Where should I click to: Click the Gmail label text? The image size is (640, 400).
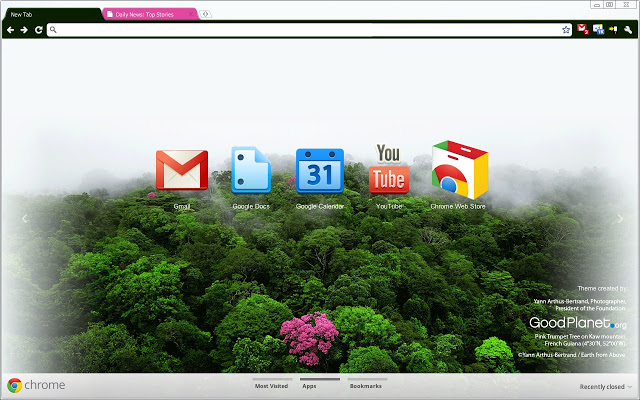182,207
